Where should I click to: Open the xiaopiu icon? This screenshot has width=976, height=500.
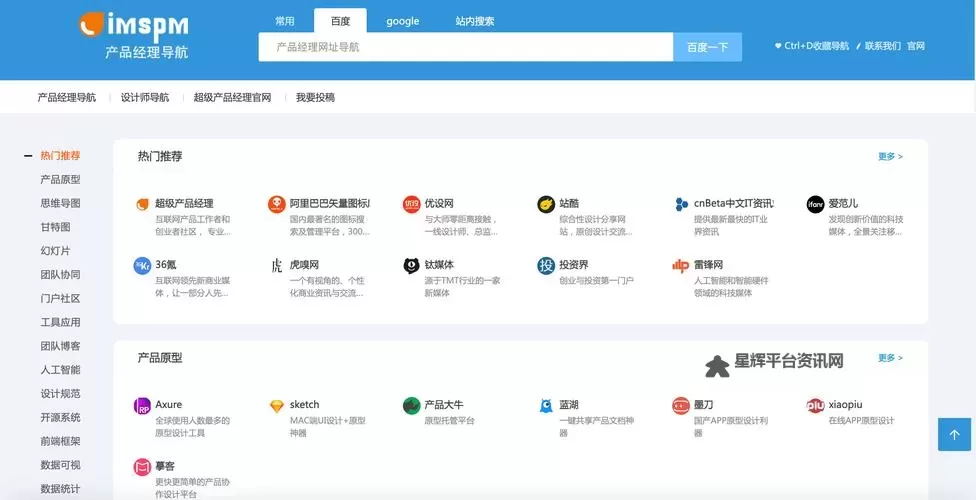(x=815, y=406)
